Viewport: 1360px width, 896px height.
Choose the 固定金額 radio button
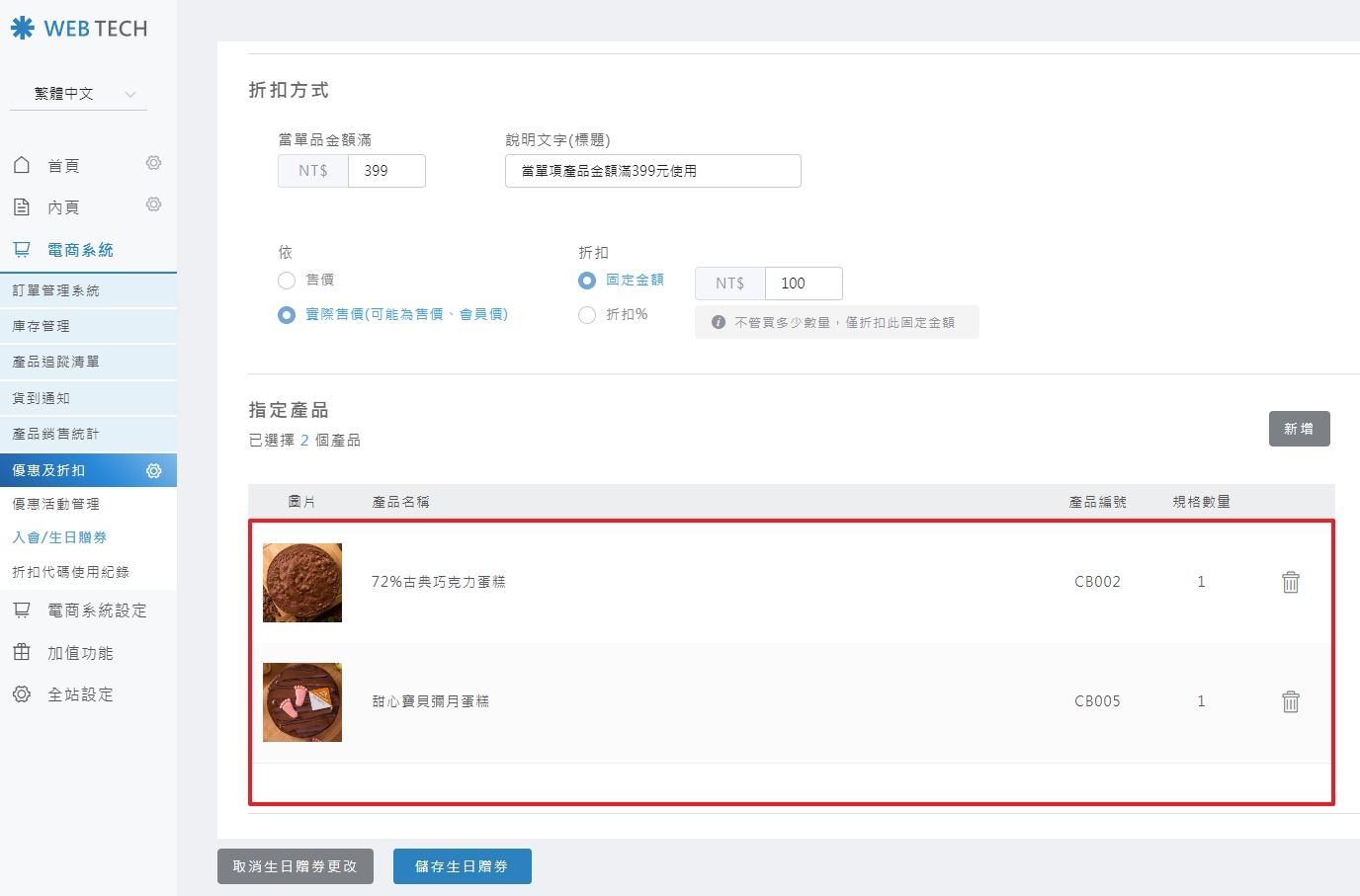point(587,281)
